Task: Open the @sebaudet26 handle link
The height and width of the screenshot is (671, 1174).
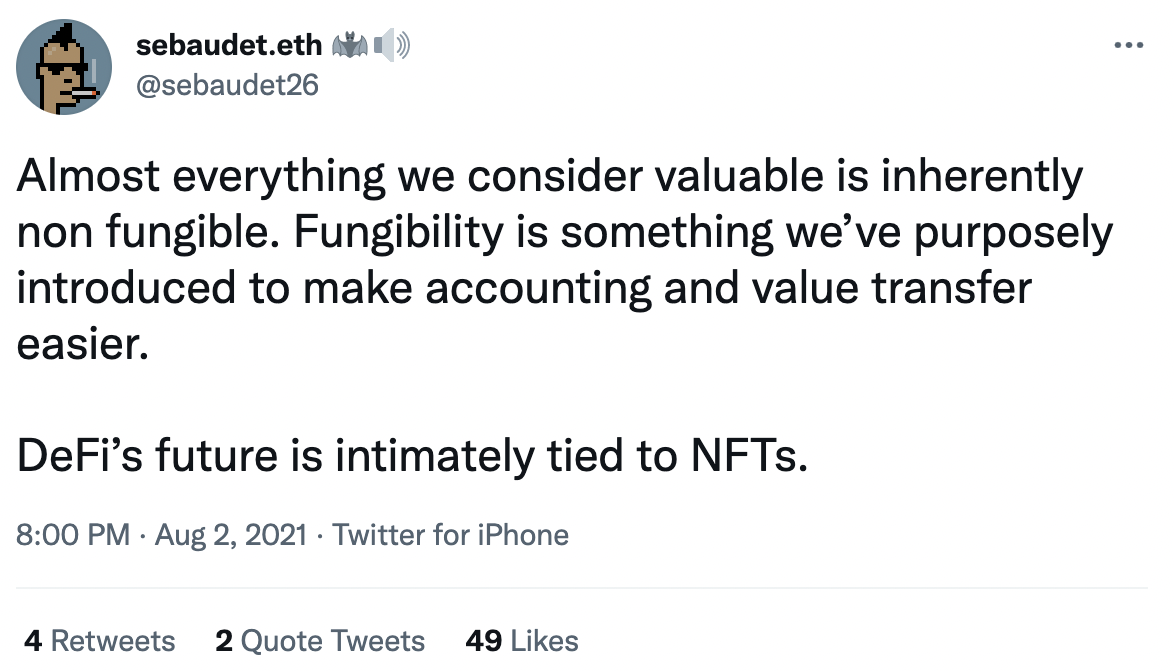Action: 227,85
